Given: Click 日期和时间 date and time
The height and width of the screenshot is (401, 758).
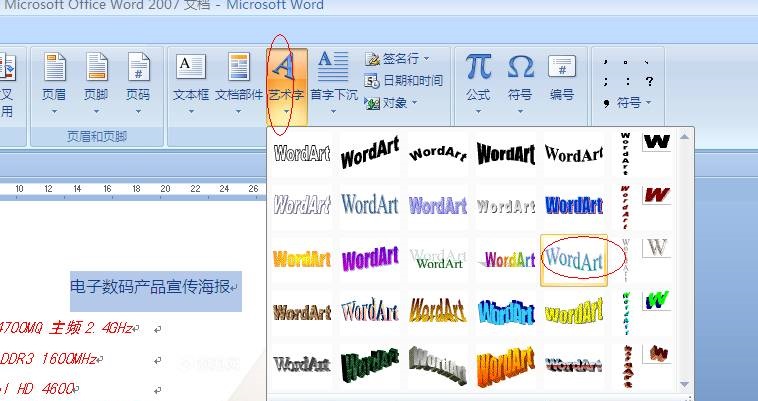Looking at the screenshot, I should point(404,81).
